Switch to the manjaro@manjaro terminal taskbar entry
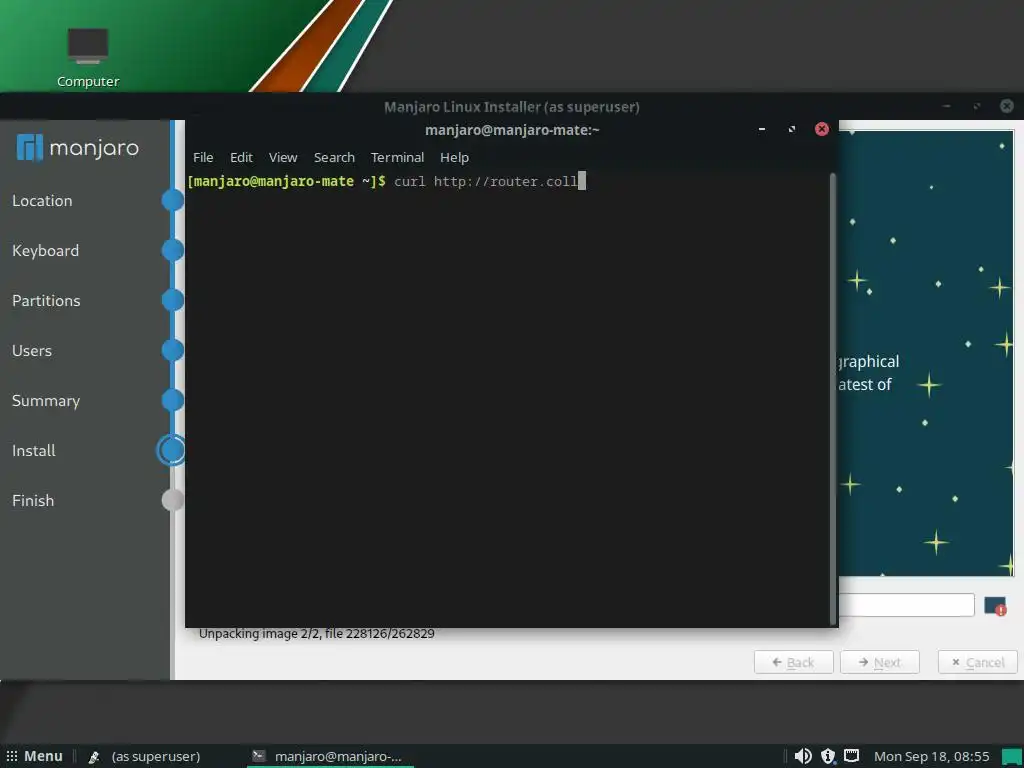 (330, 756)
